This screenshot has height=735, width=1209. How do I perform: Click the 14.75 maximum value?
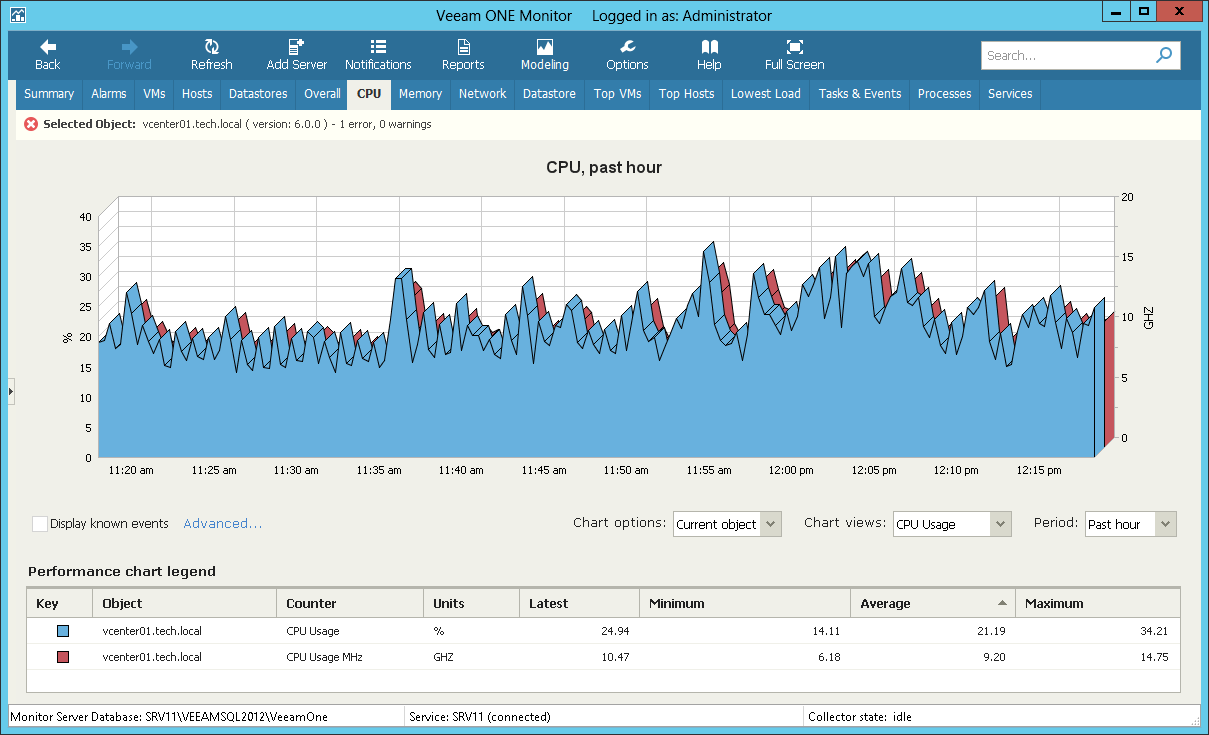pos(1152,657)
